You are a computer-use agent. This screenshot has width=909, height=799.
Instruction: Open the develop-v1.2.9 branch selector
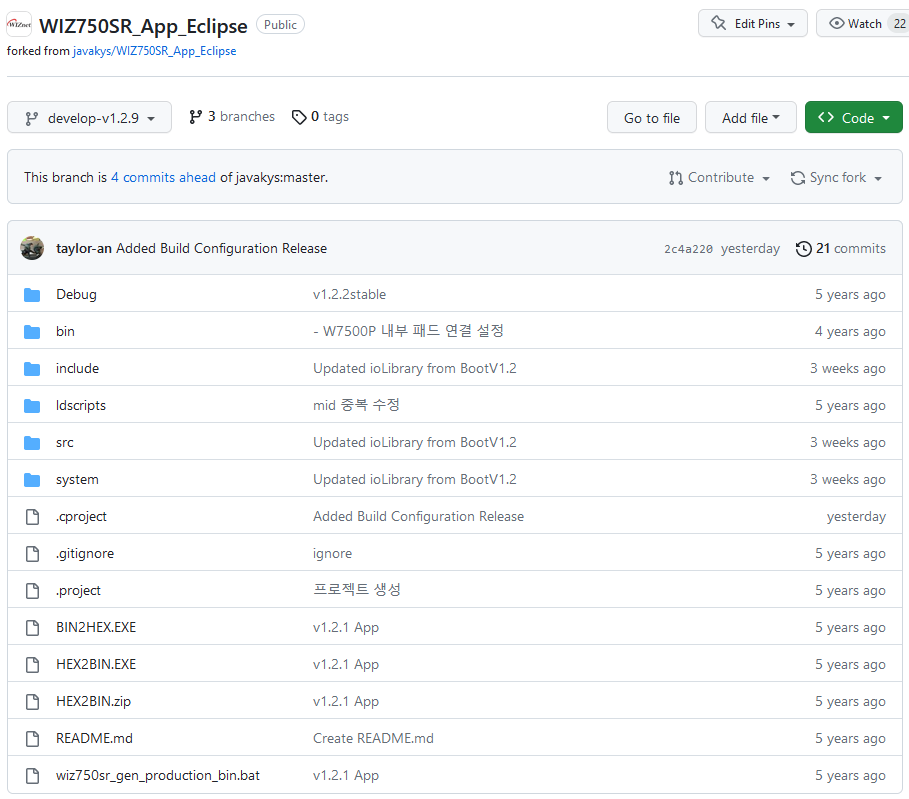88,116
